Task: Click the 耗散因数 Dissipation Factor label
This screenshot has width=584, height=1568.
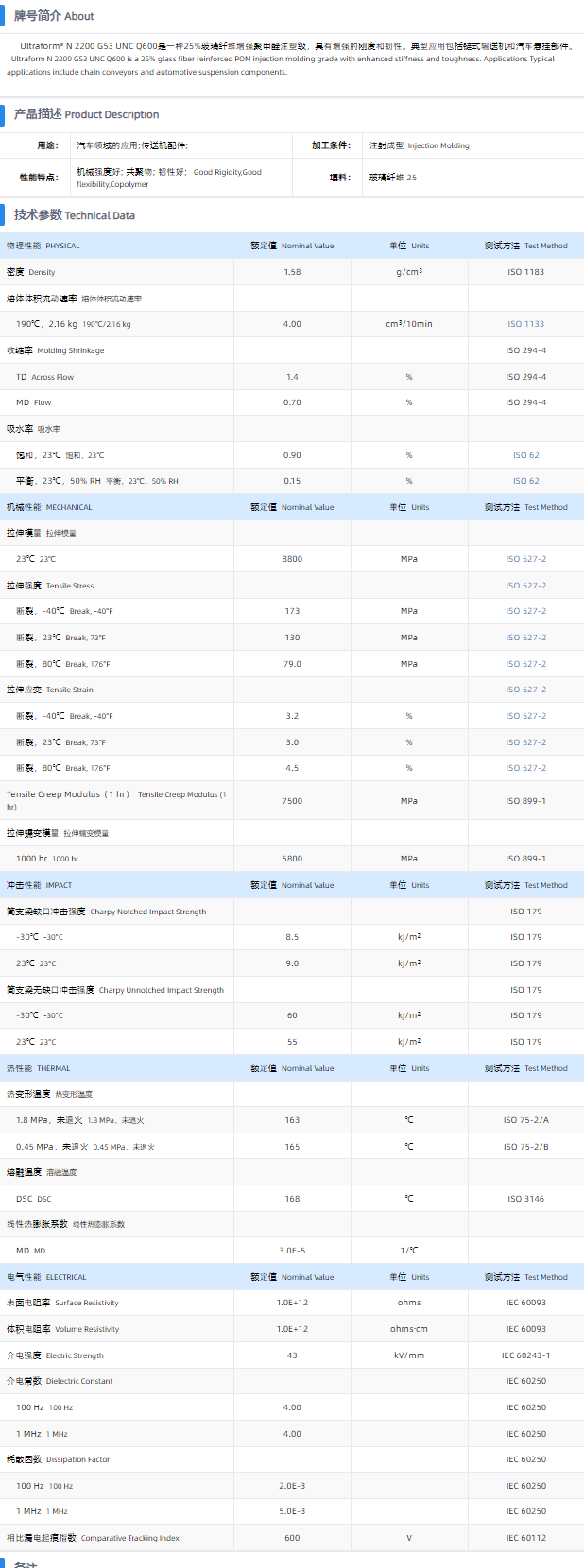Action: 59,1459
